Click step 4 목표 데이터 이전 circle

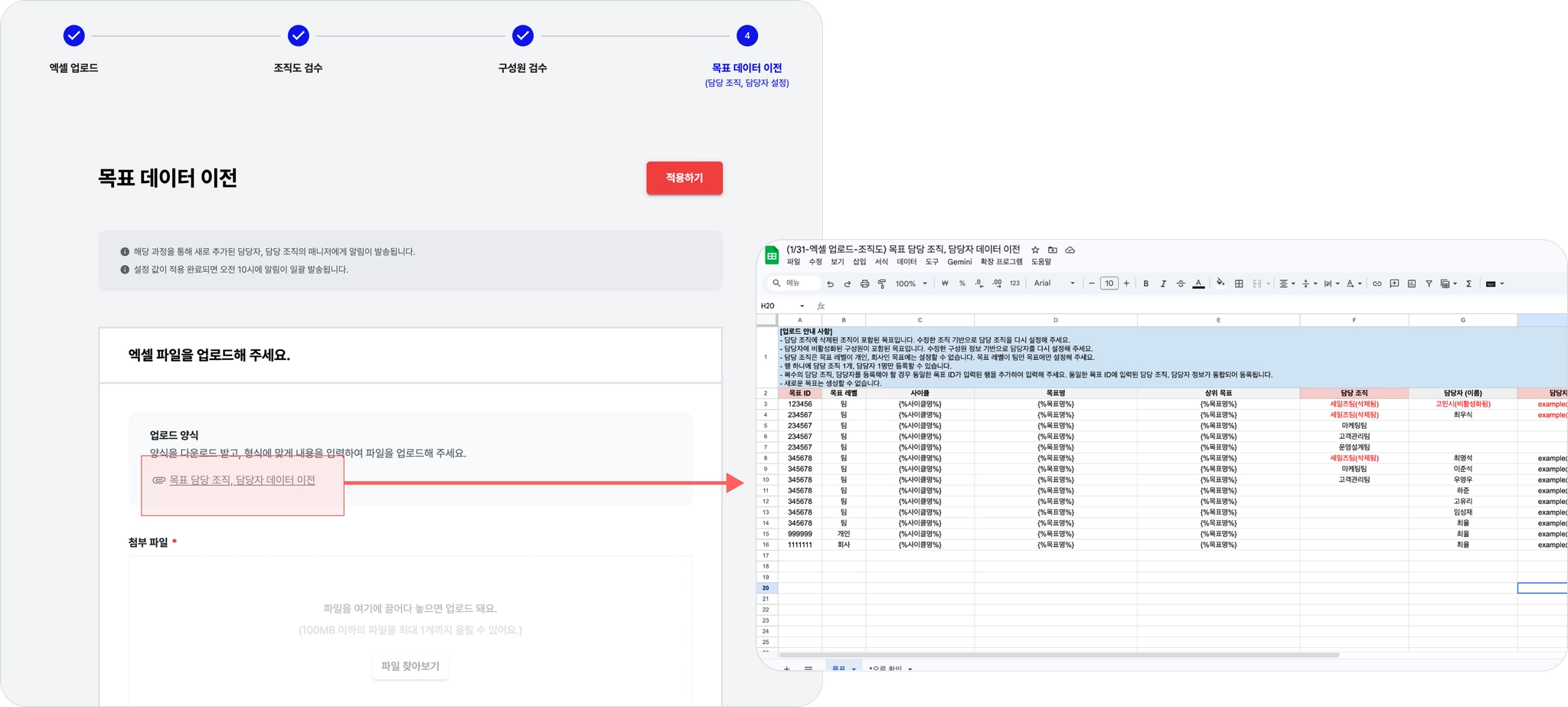tap(747, 35)
